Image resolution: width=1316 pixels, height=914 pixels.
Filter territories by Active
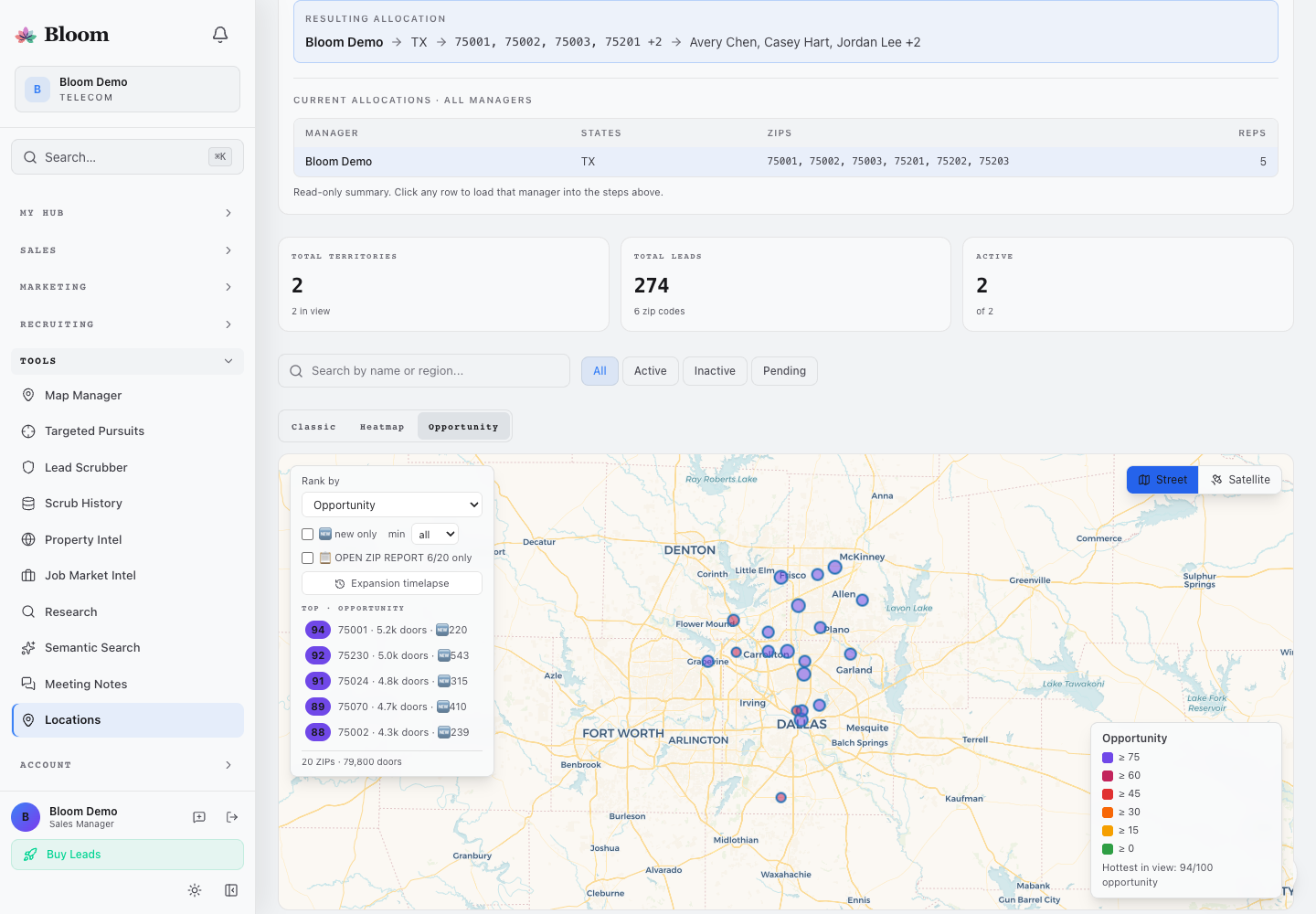point(651,371)
